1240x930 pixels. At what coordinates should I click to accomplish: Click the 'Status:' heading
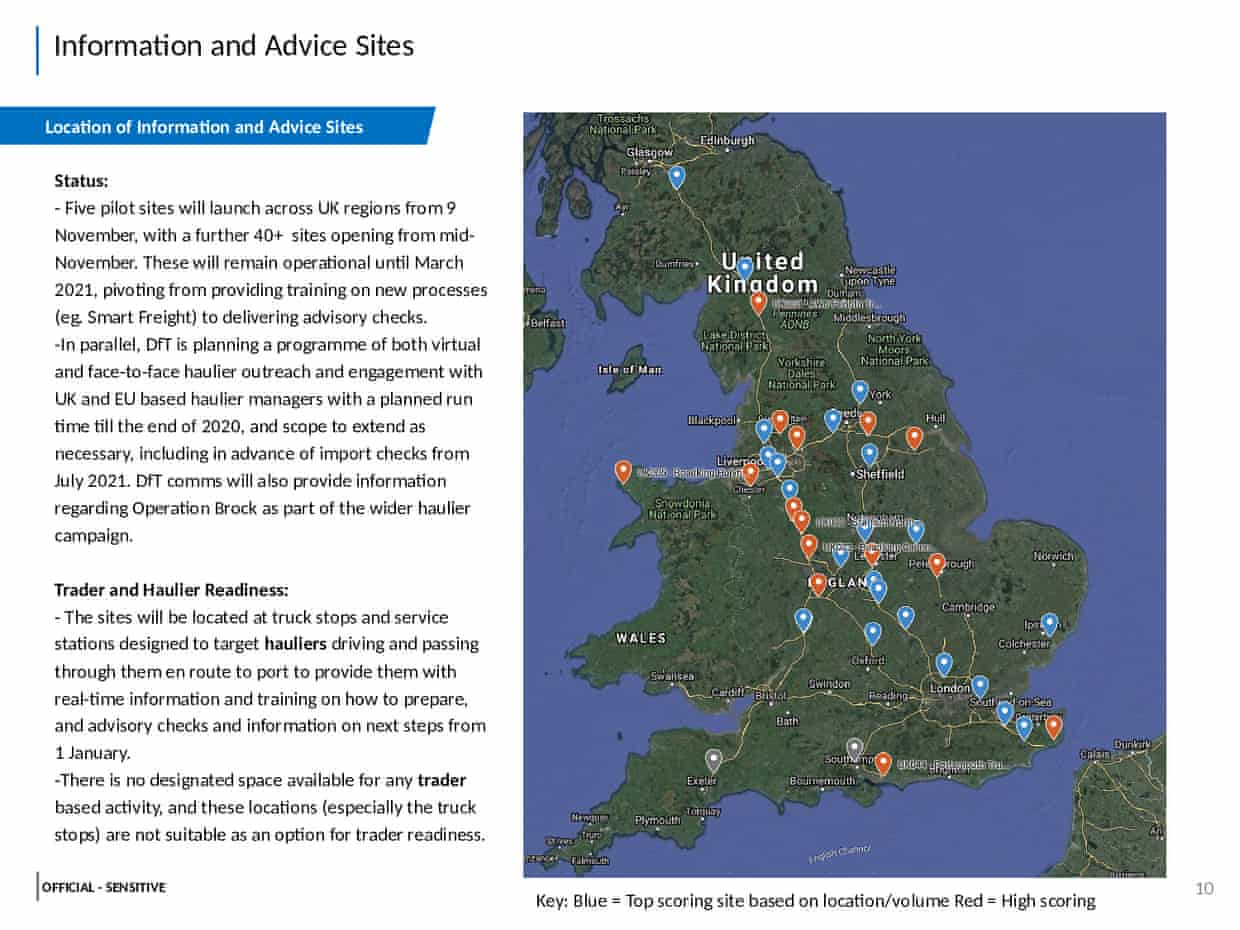click(x=81, y=181)
